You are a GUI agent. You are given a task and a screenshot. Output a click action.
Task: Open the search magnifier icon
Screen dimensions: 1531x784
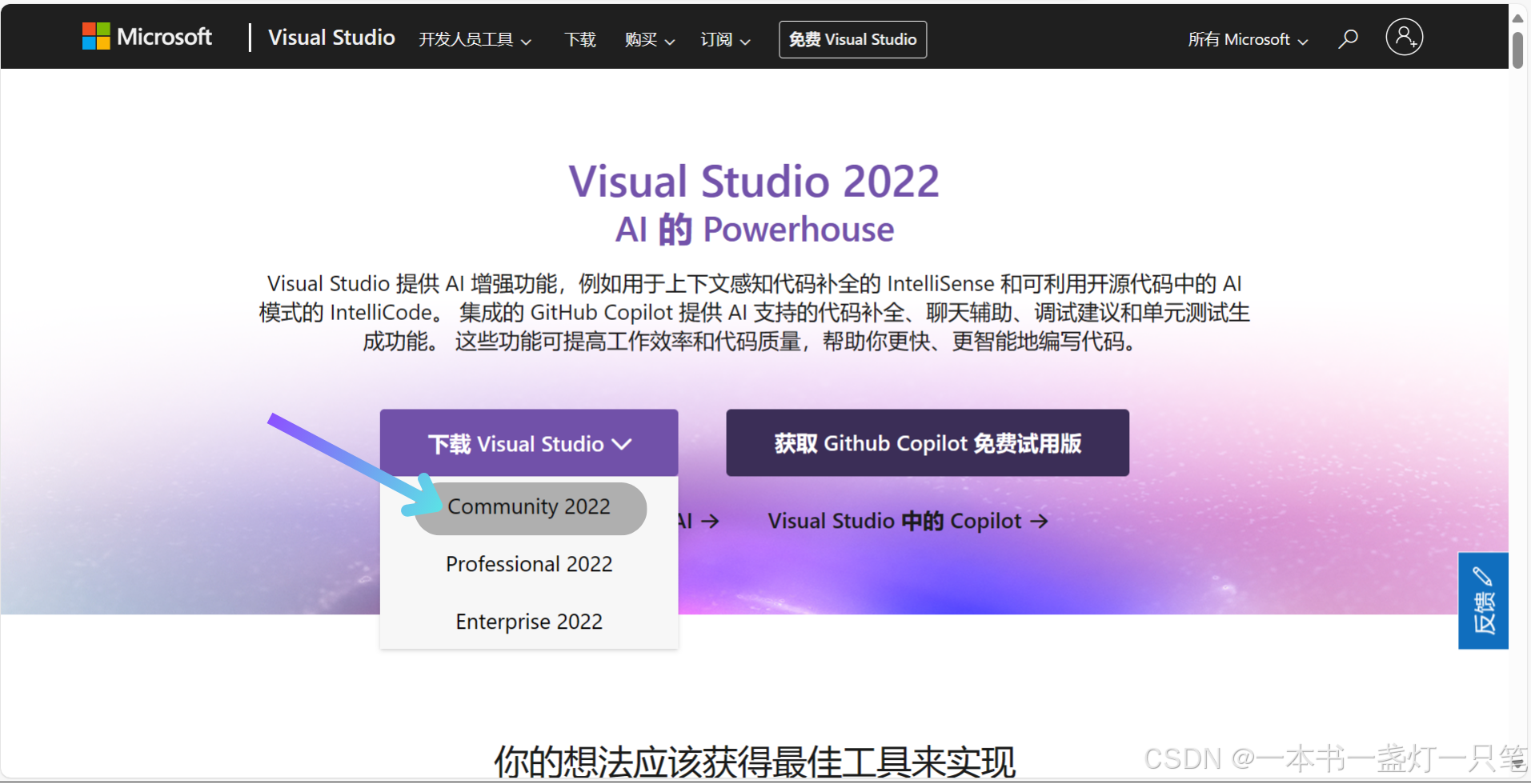click(1348, 38)
